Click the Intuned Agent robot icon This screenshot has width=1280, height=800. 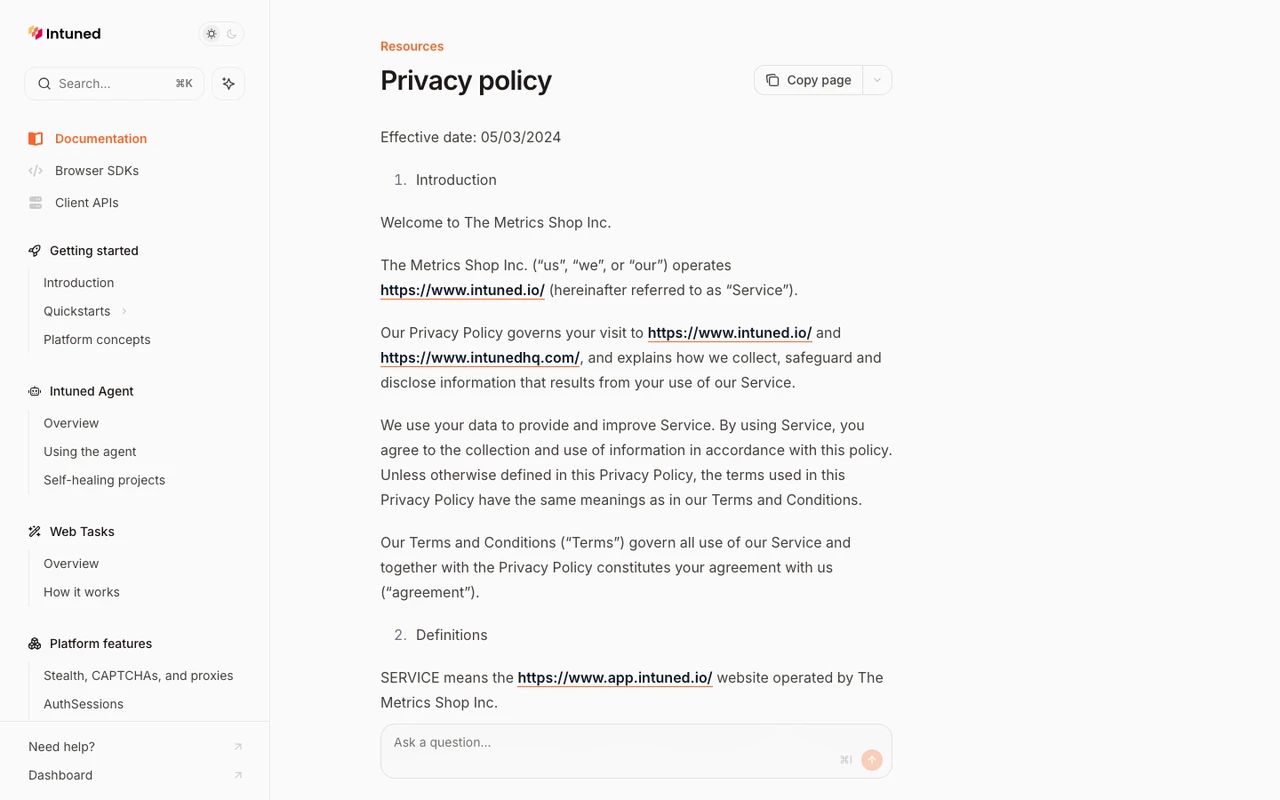tap(35, 391)
